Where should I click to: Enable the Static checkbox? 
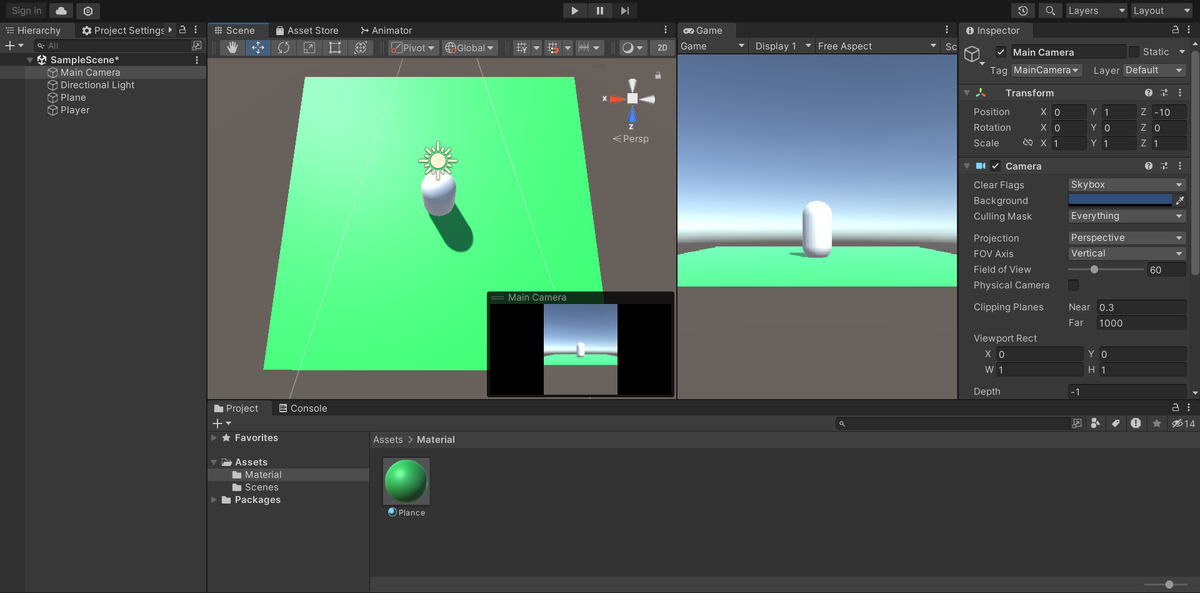pyautogui.click(x=1134, y=52)
